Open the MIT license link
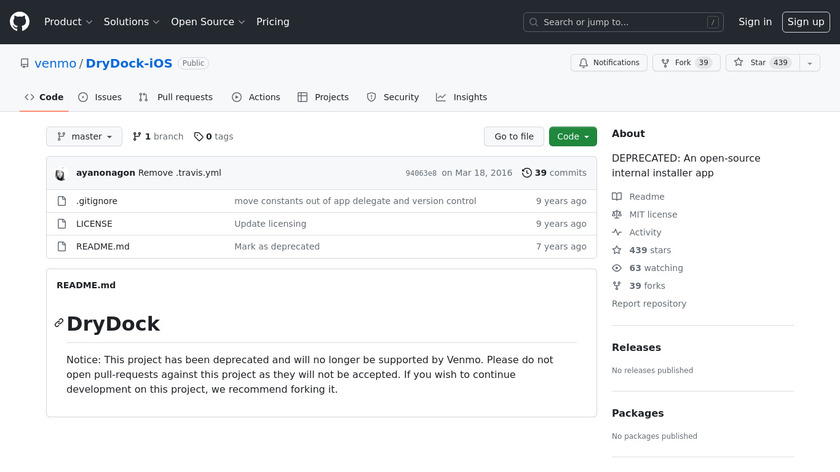840x472 pixels. [x=644, y=214]
